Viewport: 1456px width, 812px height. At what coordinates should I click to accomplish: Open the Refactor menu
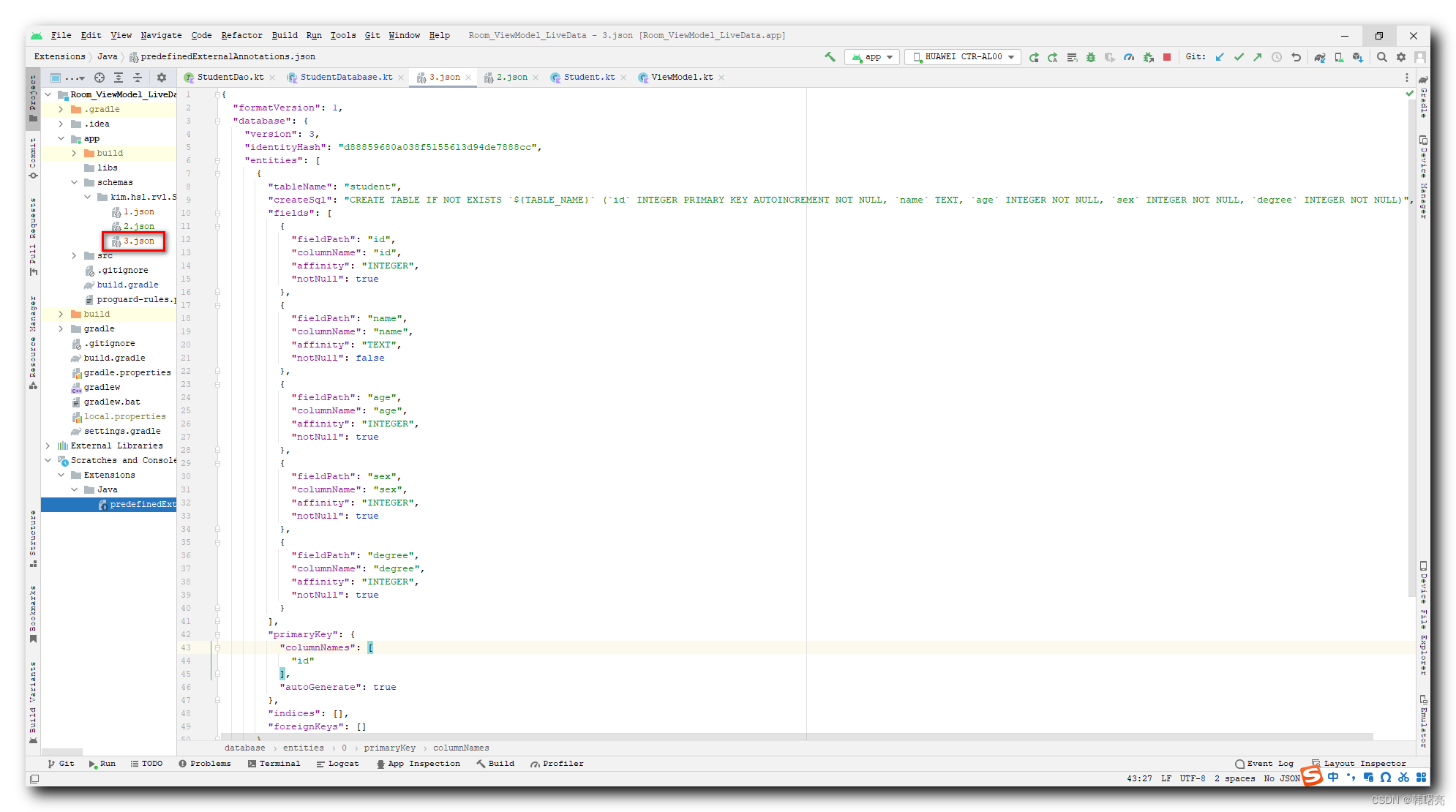pyautogui.click(x=241, y=35)
